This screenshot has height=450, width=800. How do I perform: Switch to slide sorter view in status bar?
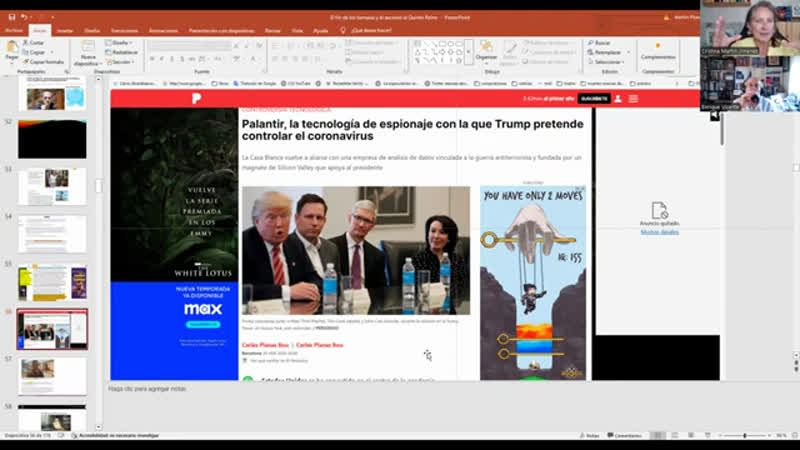[674, 435]
